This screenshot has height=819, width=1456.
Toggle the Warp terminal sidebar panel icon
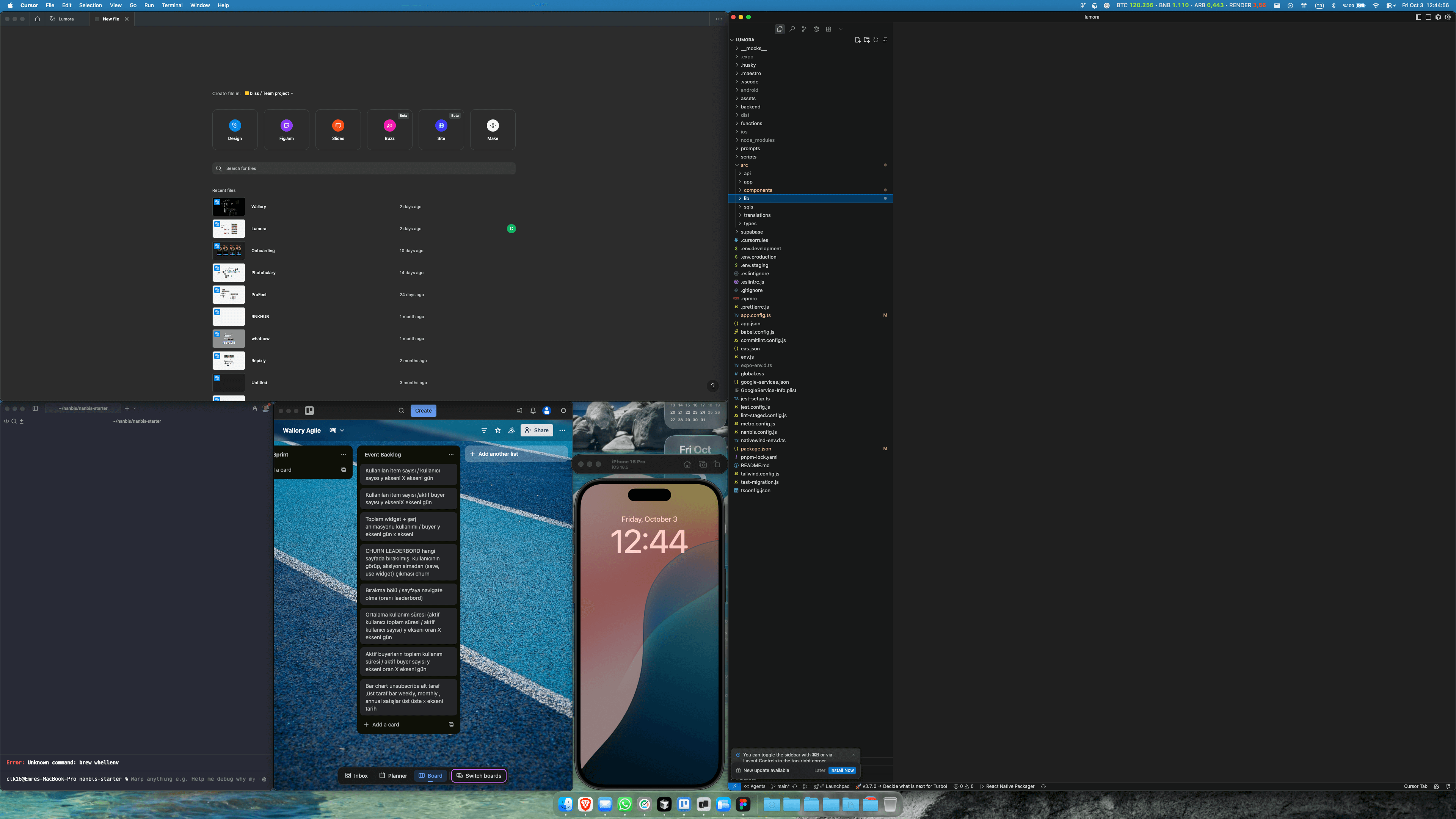[x=35, y=408]
